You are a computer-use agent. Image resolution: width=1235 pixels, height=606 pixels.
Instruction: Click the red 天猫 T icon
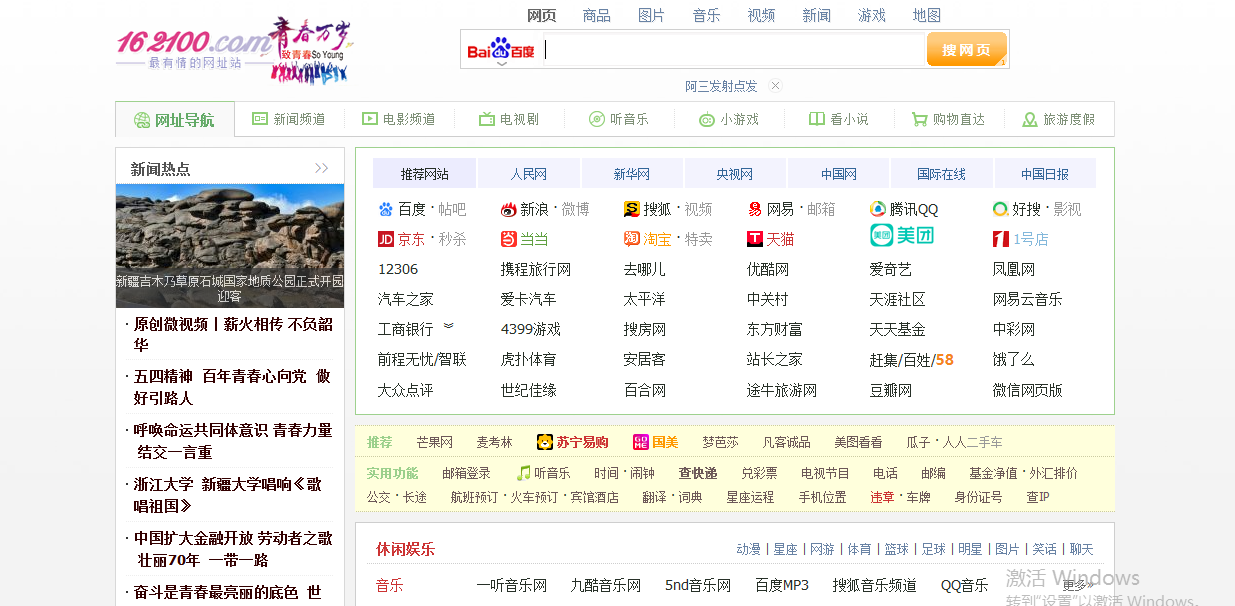753,238
